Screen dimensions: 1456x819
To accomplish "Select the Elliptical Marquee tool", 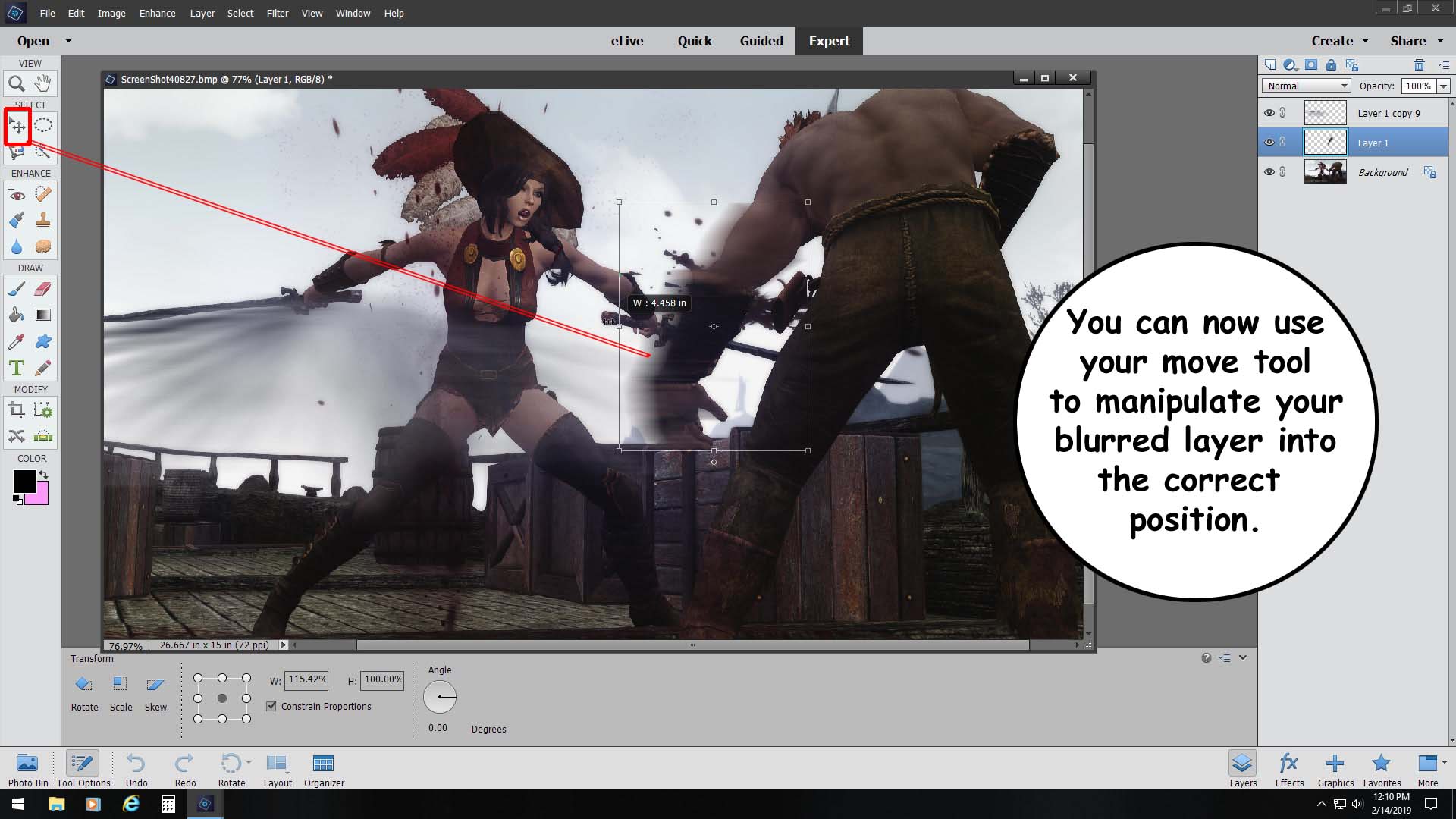I will coord(43,126).
